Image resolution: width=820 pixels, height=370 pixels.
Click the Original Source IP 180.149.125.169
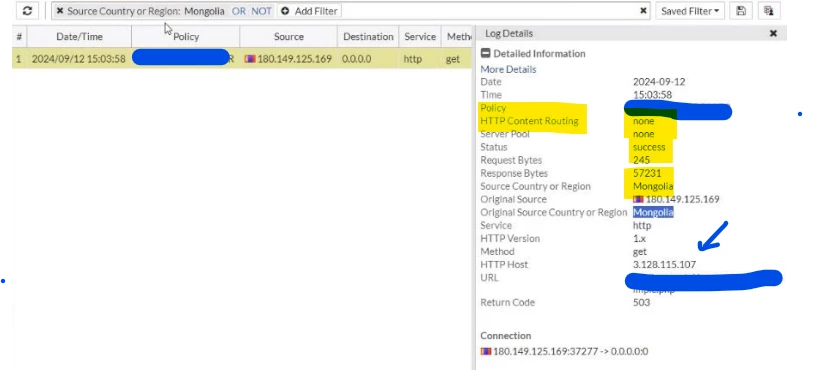tap(682, 200)
